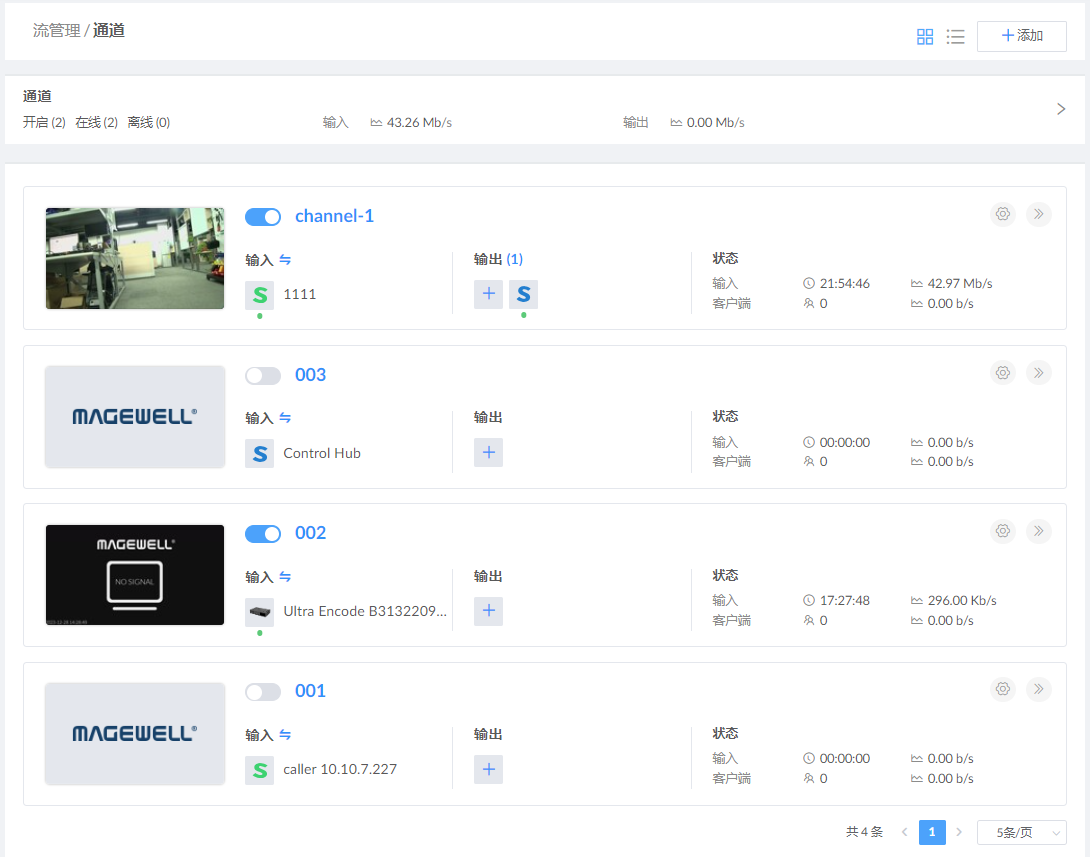Select the SRT output icon of channel-1
Screen dimensions: 1090x857
523,294
